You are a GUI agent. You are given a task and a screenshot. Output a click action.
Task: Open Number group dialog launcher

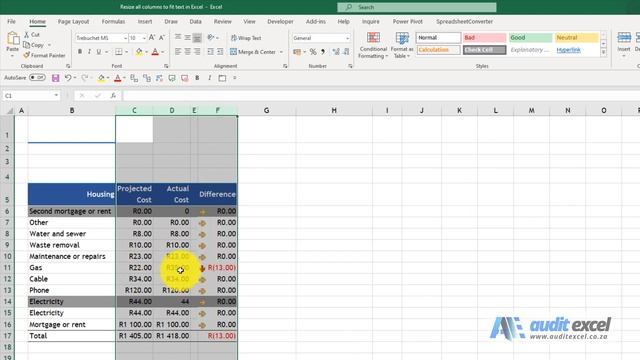click(x=350, y=66)
